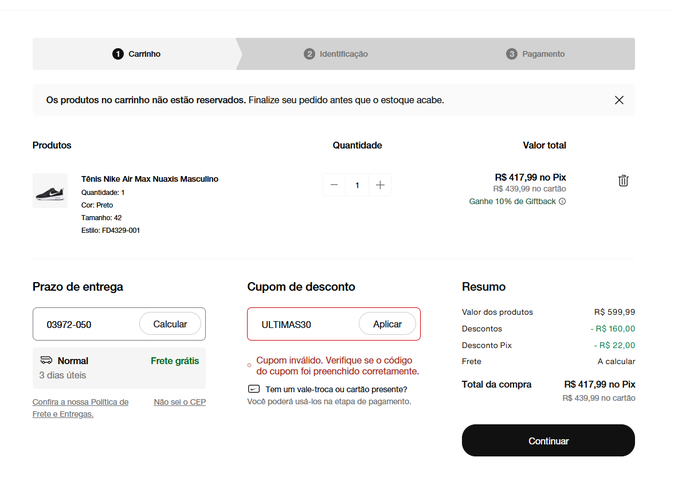Image resolution: width=674 pixels, height=500 pixels.
Task: Increase quantity with the plus button
Action: (380, 185)
